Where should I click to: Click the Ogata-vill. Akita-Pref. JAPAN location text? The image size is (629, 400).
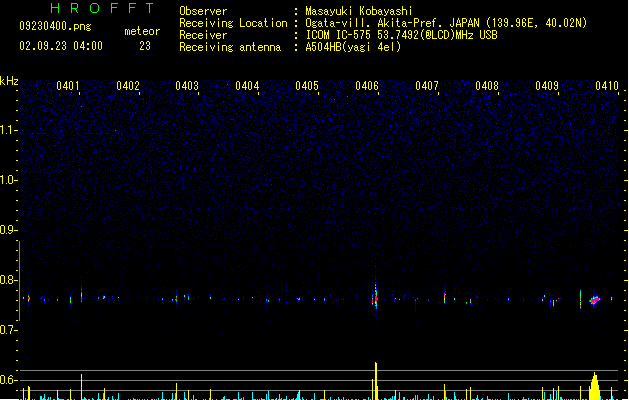pyautogui.click(x=446, y=23)
